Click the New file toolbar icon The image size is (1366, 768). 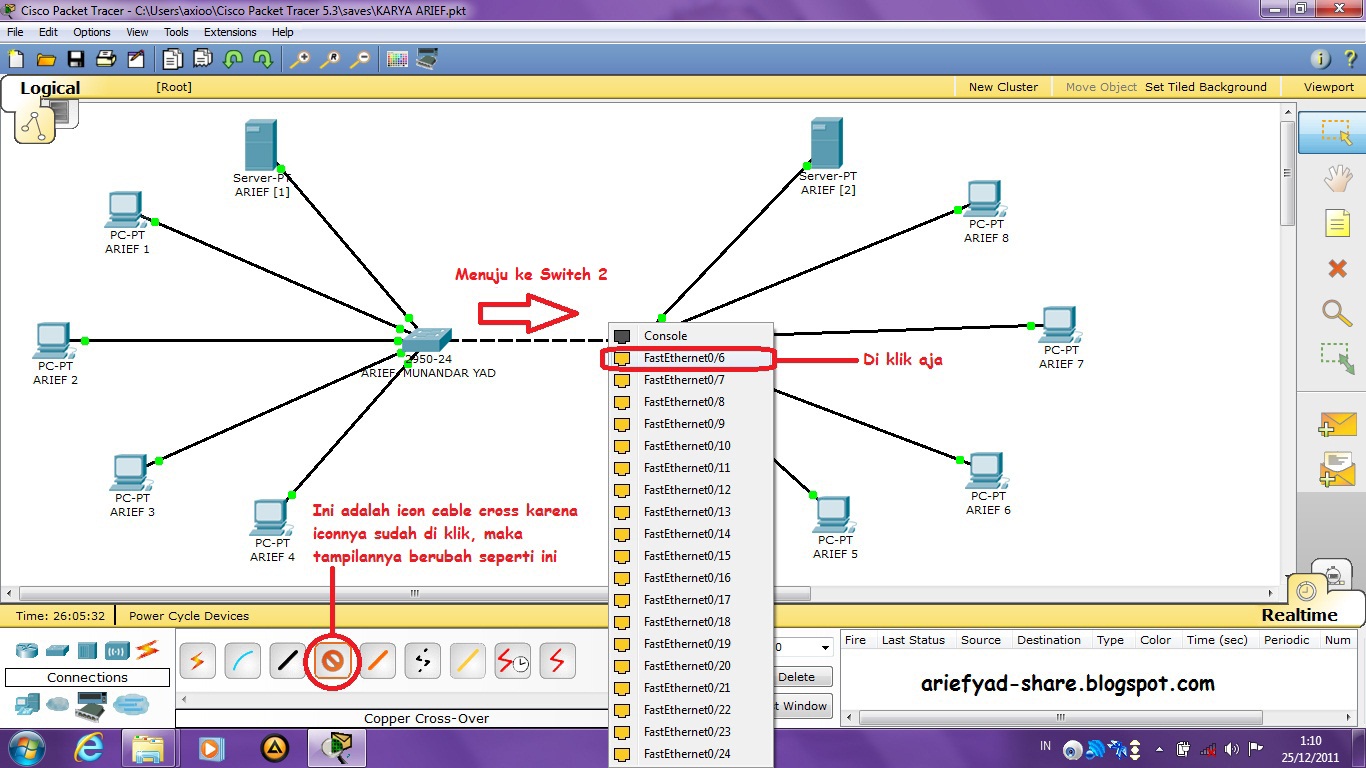pyautogui.click(x=16, y=59)
